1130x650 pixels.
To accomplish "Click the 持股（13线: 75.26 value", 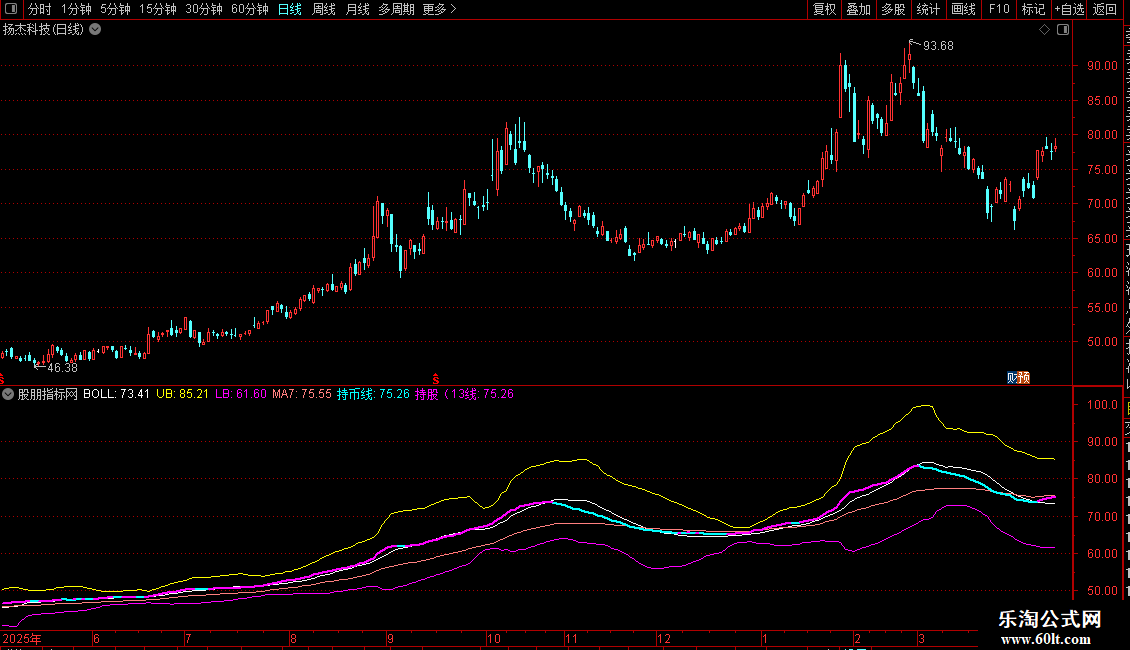I will [464, 394].
